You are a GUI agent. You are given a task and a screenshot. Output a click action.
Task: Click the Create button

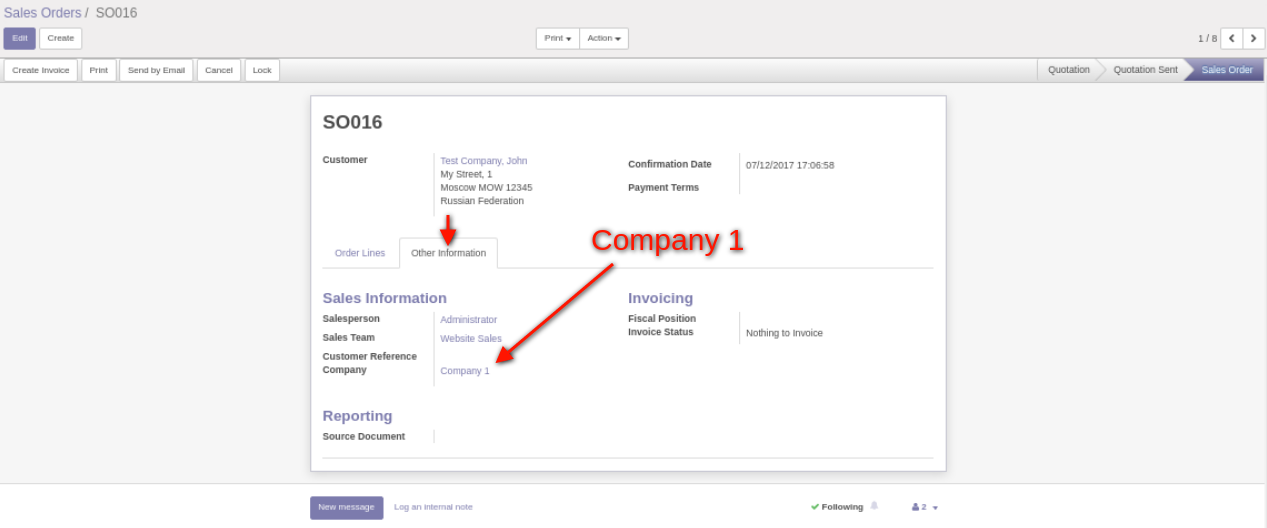coord(61,38)
